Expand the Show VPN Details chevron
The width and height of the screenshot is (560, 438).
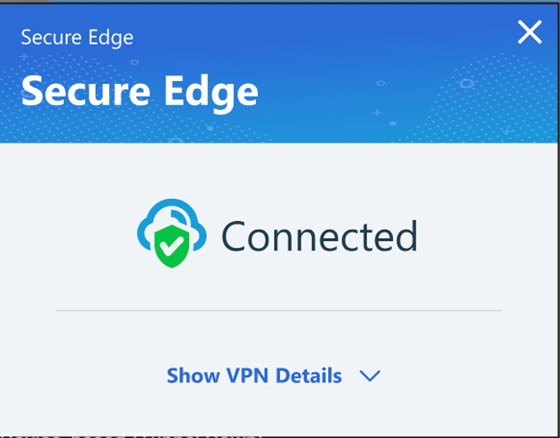370,375
